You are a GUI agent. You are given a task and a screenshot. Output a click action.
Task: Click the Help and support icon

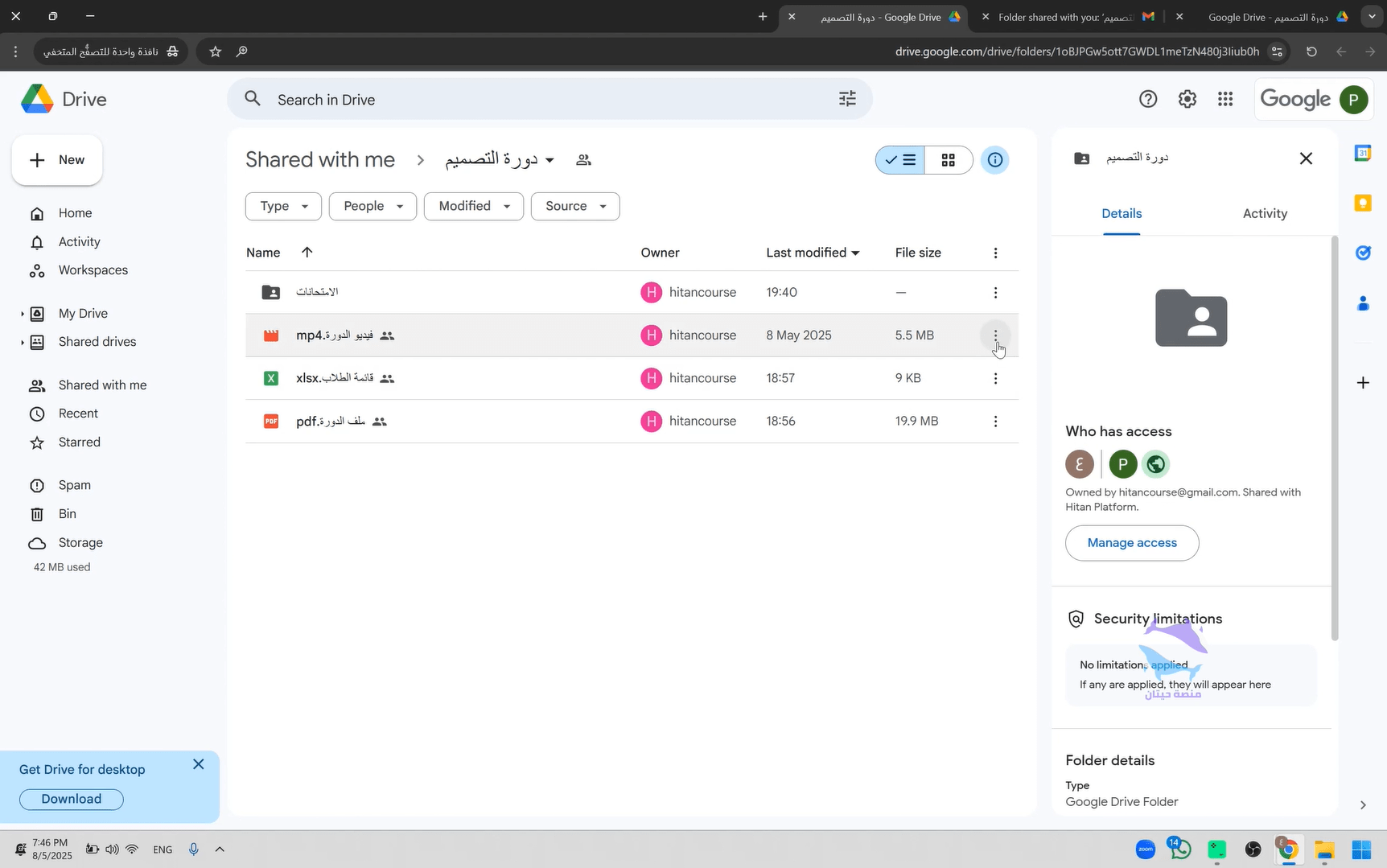[1148, 99]
